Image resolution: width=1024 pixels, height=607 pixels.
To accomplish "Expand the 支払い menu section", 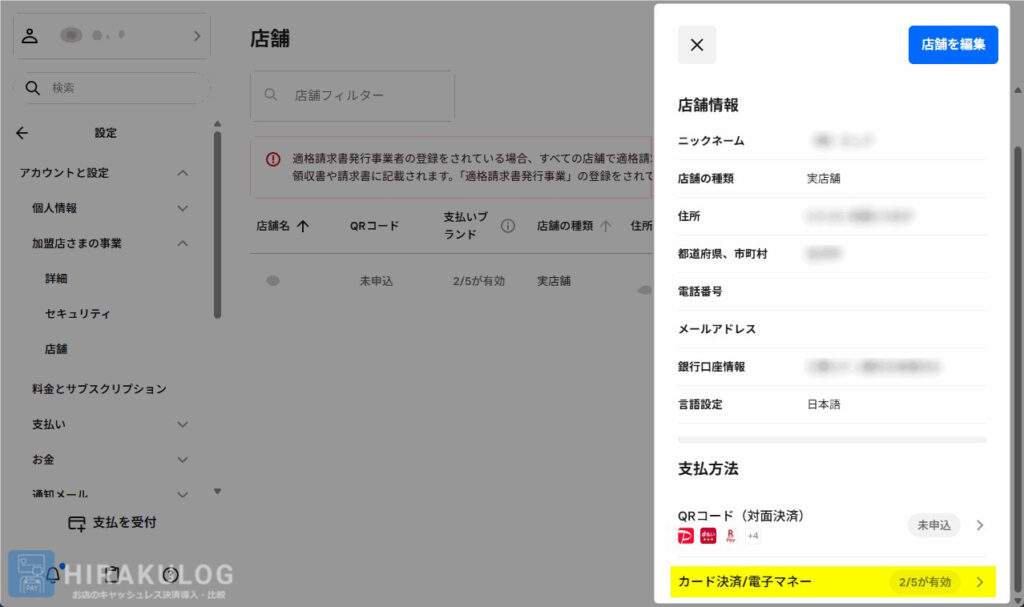I will click(182, 424).
